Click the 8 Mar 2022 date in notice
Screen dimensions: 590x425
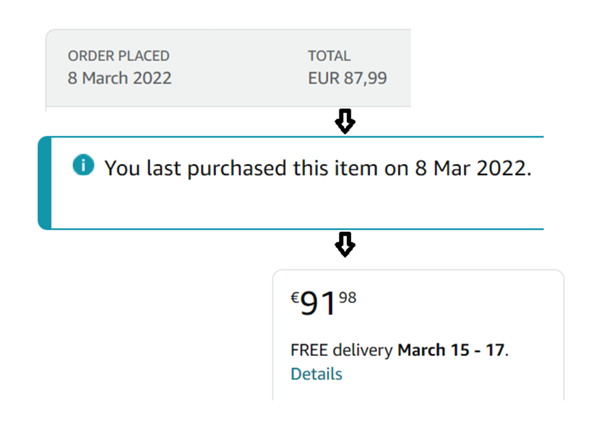click(471, 168)
